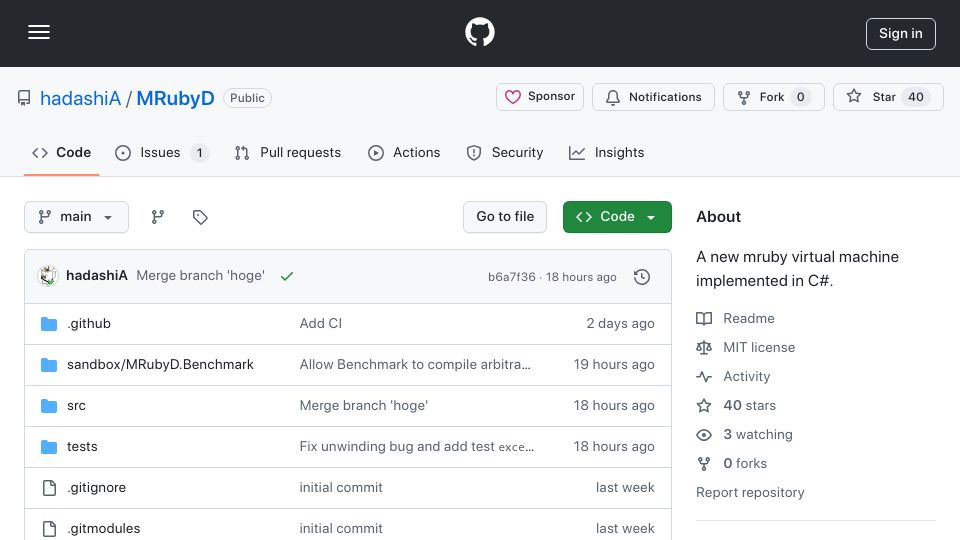Screen dimensions: 960x540
Task: Open the .gitmodules file
Action: pos(103,528)
